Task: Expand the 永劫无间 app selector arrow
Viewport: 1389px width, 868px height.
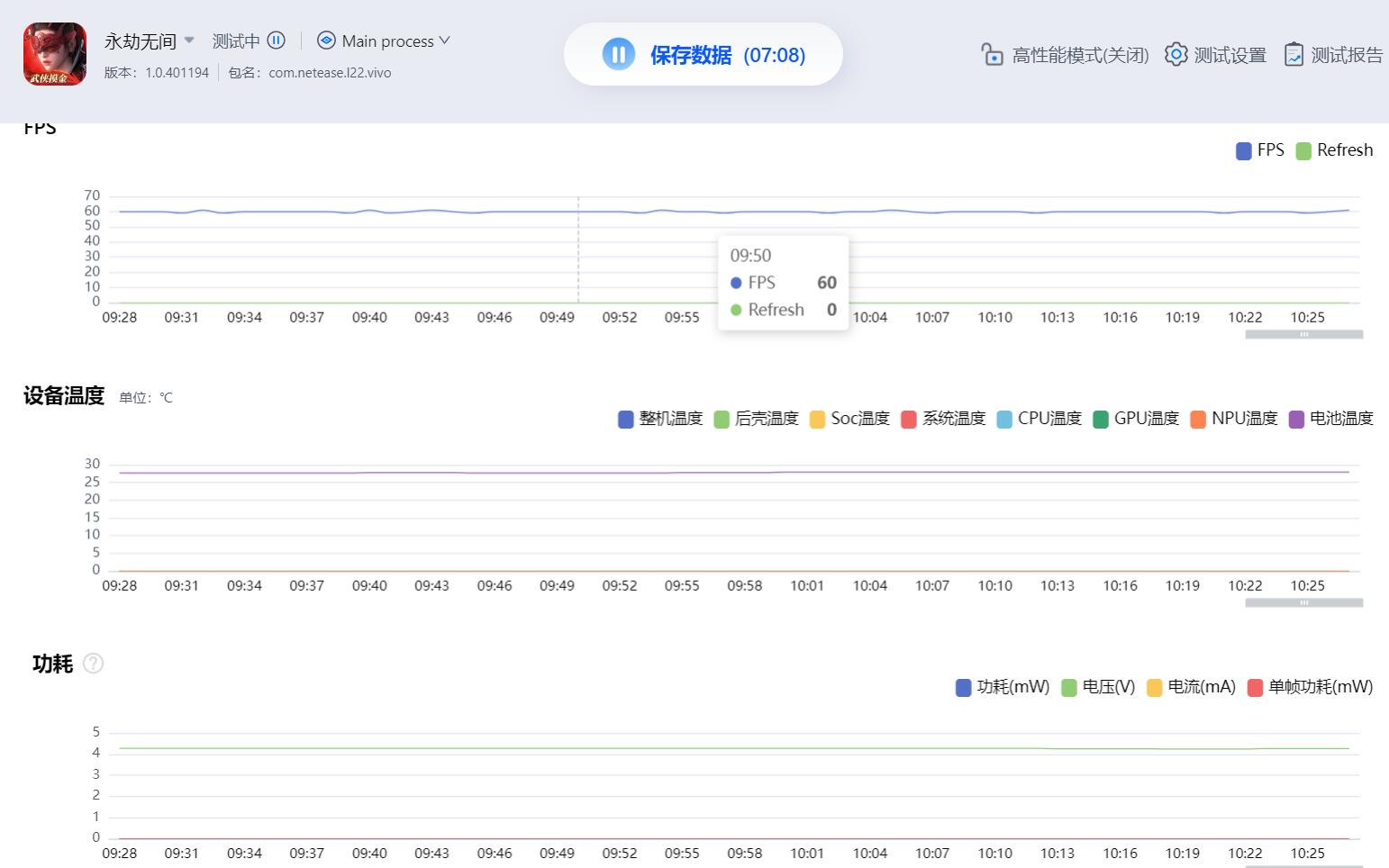Action: click(189, 41)
